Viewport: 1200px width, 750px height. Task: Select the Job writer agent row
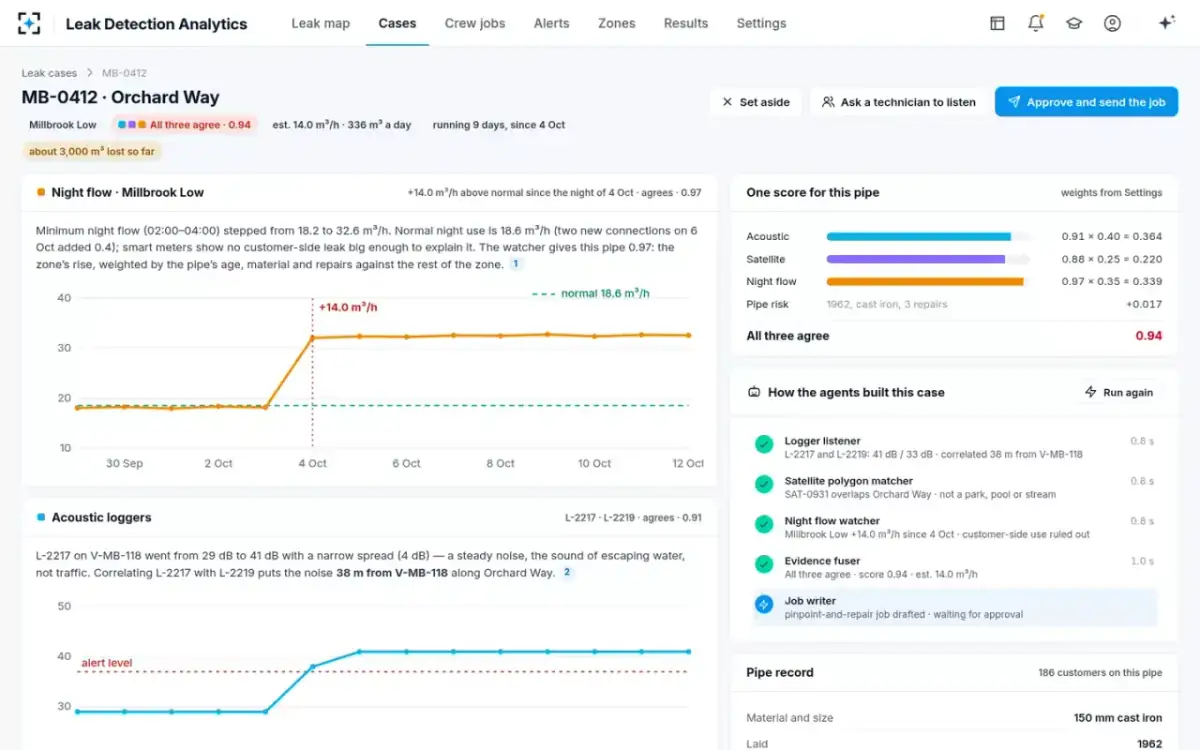click(x=952, y=607)
